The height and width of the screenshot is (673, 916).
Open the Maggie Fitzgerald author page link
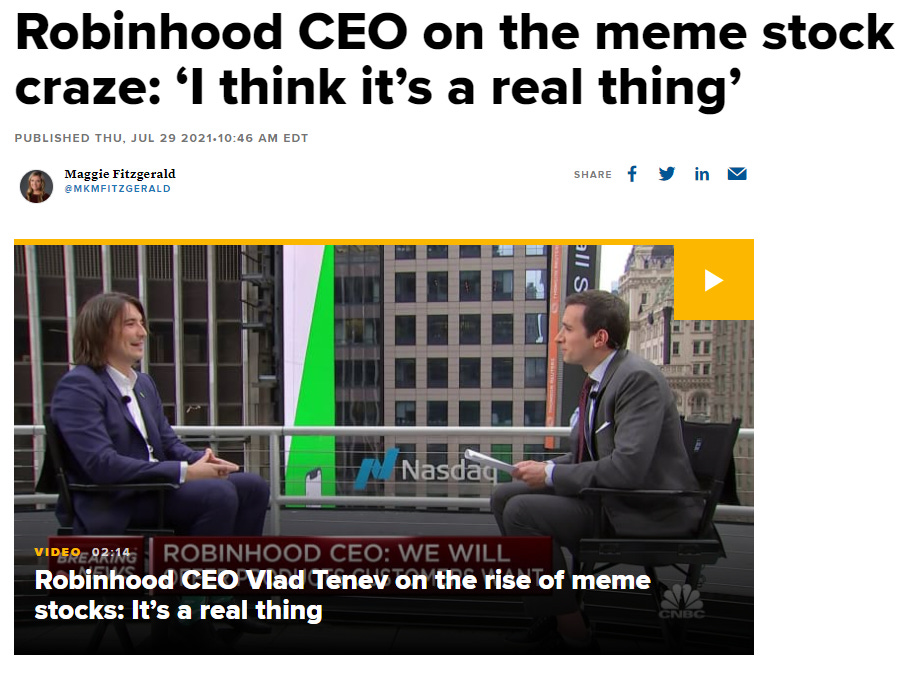[x=120, y=174]
